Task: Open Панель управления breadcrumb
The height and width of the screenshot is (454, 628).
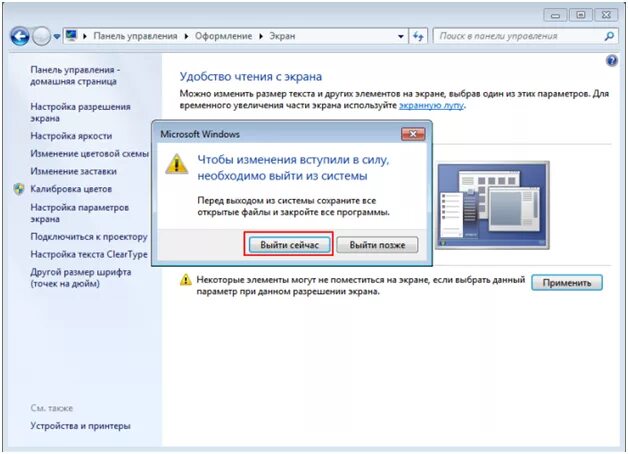Action: [135, 36]
